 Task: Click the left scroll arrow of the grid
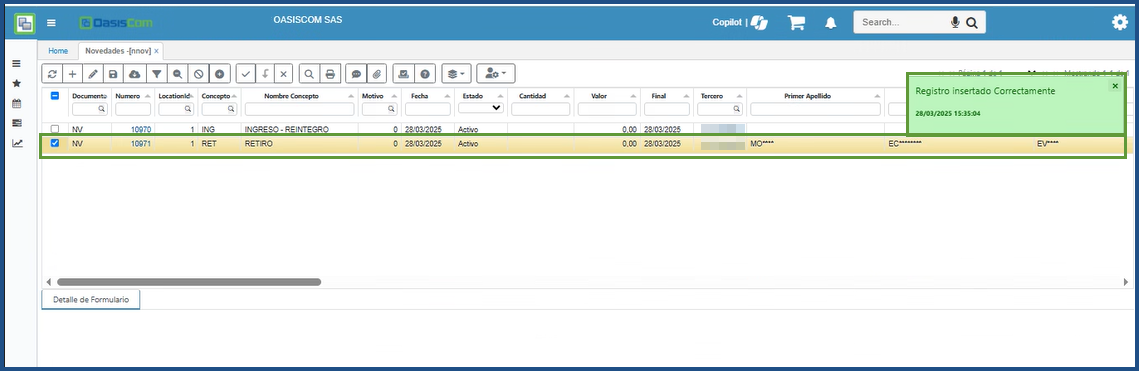coord(49,282)
